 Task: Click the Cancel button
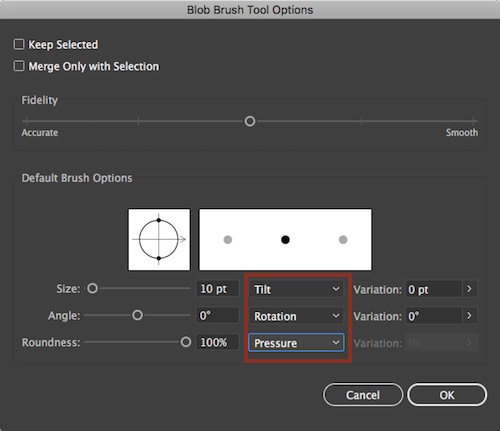pos(363,395)
